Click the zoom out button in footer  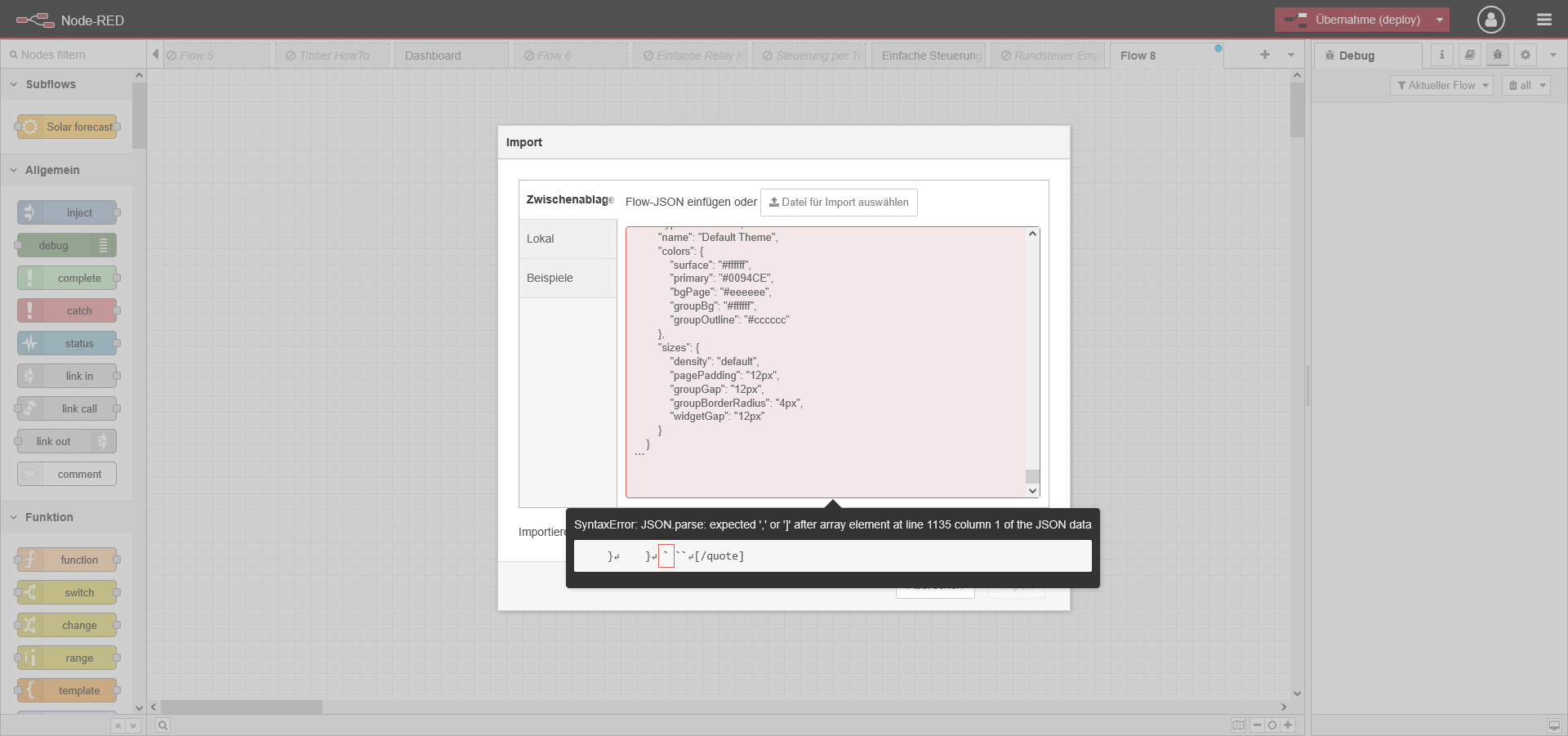coord(1257,725)
